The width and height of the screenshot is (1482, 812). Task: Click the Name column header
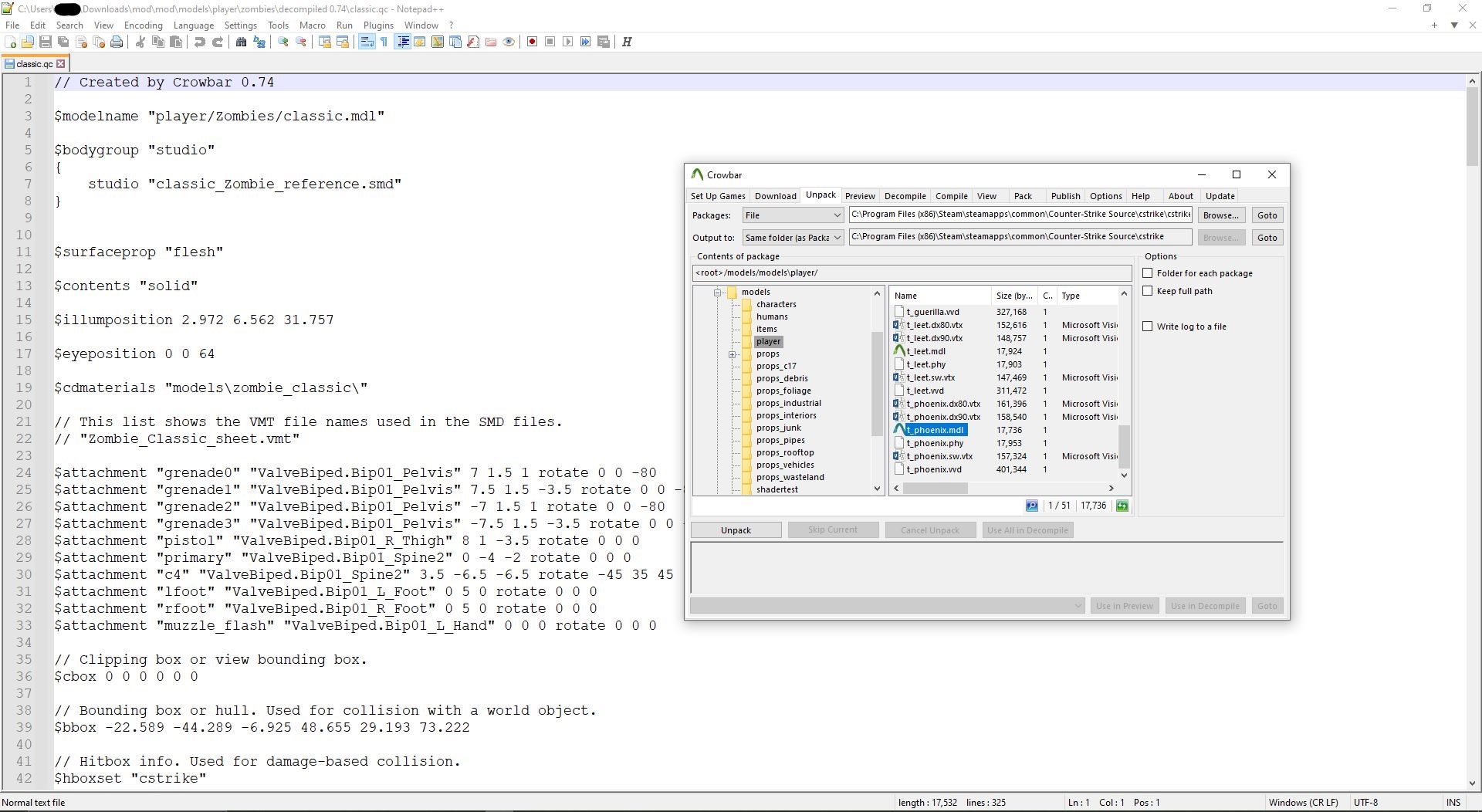point(940,296)
